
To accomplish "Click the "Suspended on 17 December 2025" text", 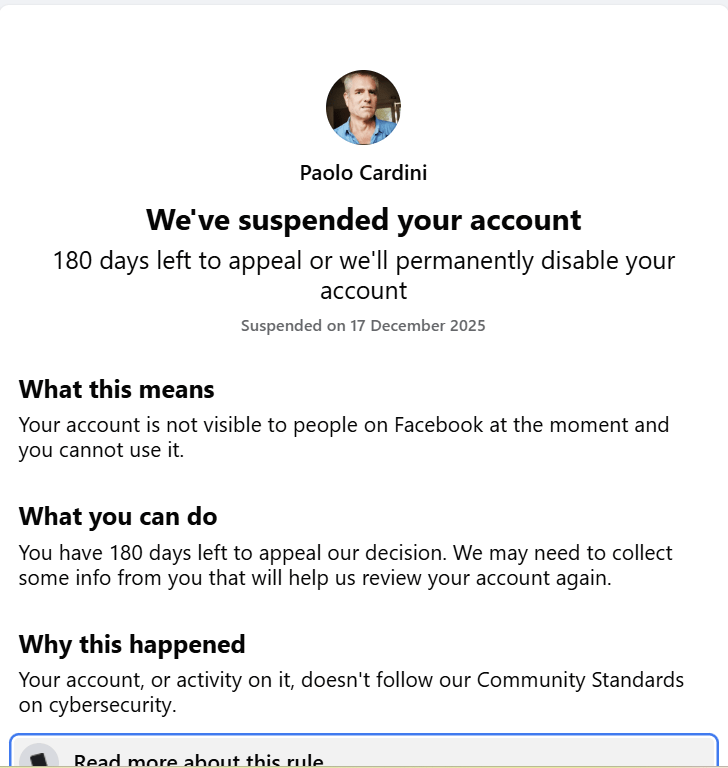I will pyautogui.click(x=363, y=326).
